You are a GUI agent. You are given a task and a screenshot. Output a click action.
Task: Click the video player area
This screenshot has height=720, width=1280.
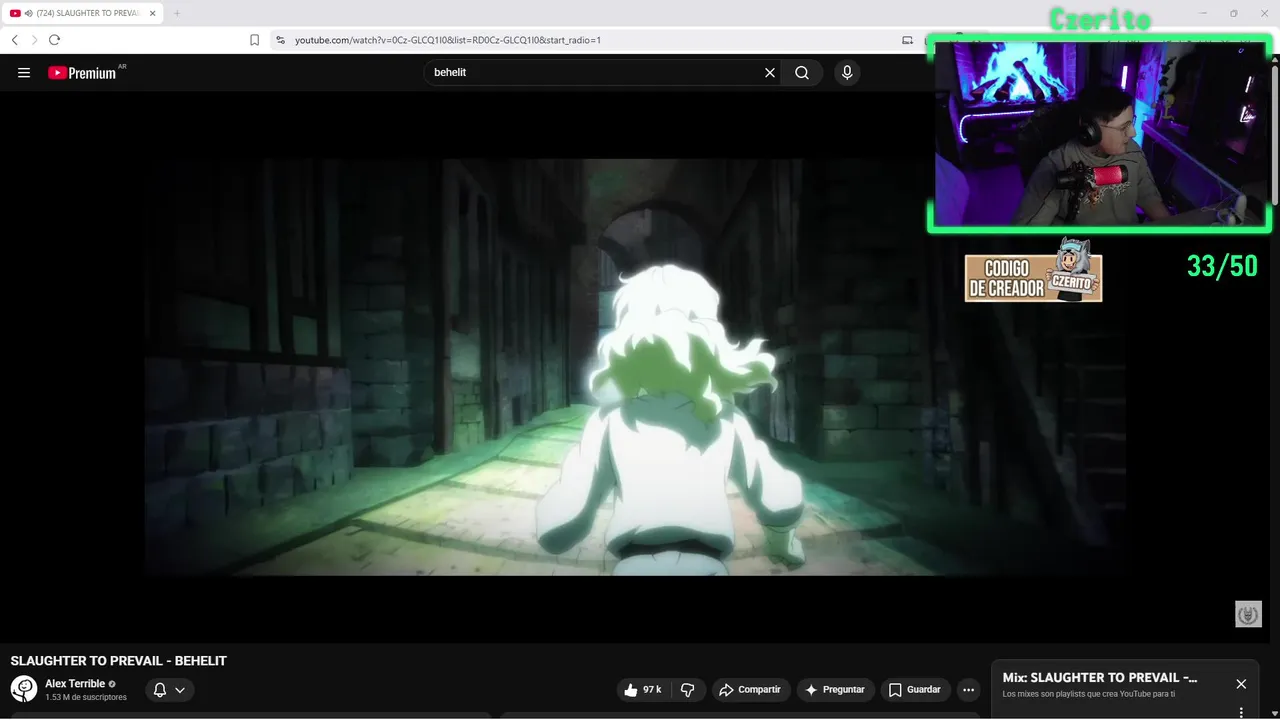635,367
